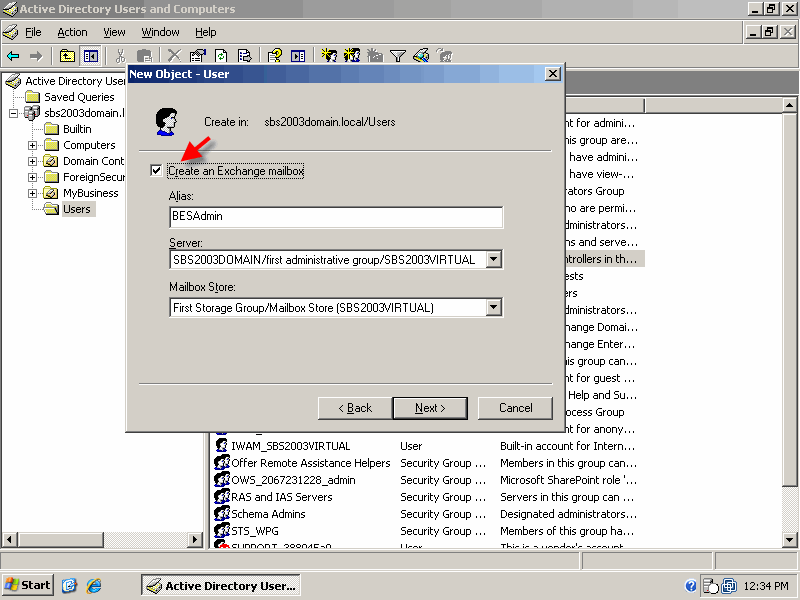Click the vertical scrollbar up arrow

click(x=789, y=106)
